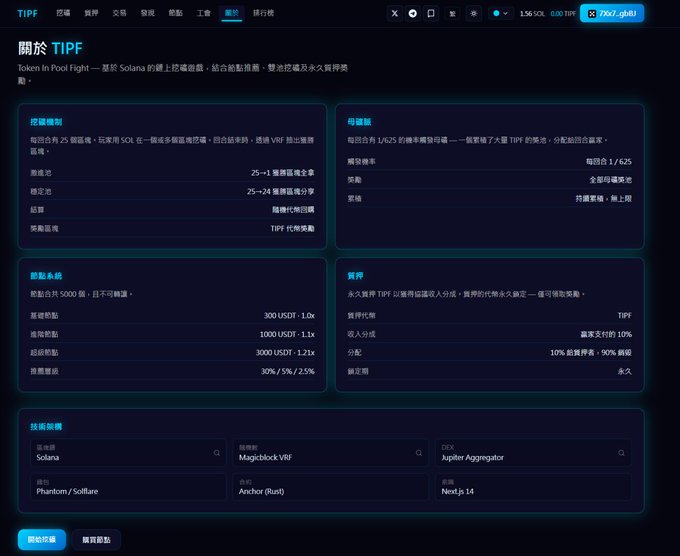Open the nav tab between 交易 and 節點
Screen dimensions: 680x556
pos(147,13)
